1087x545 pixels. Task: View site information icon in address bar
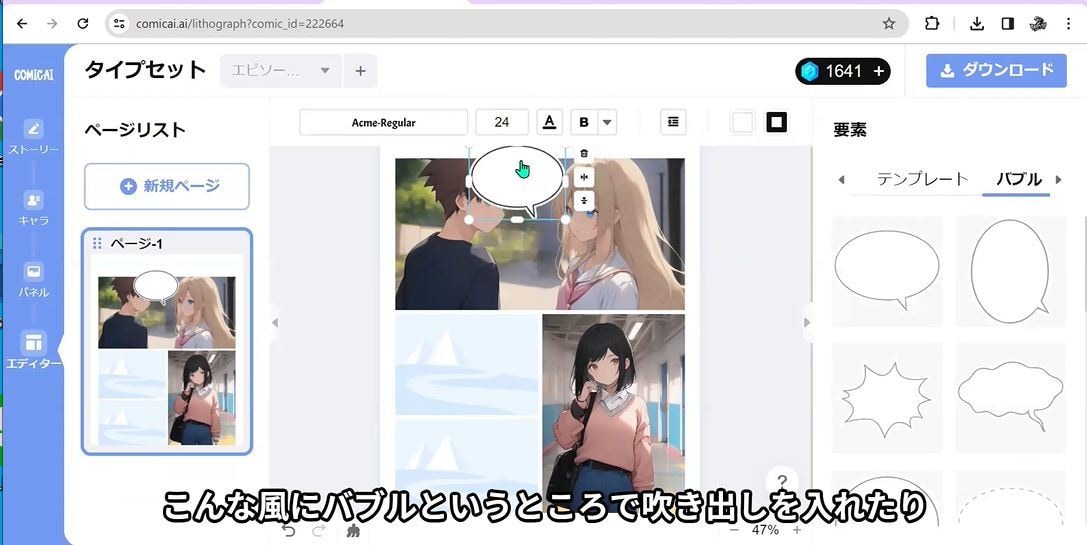pyautogui.click(x=119, y=24)
